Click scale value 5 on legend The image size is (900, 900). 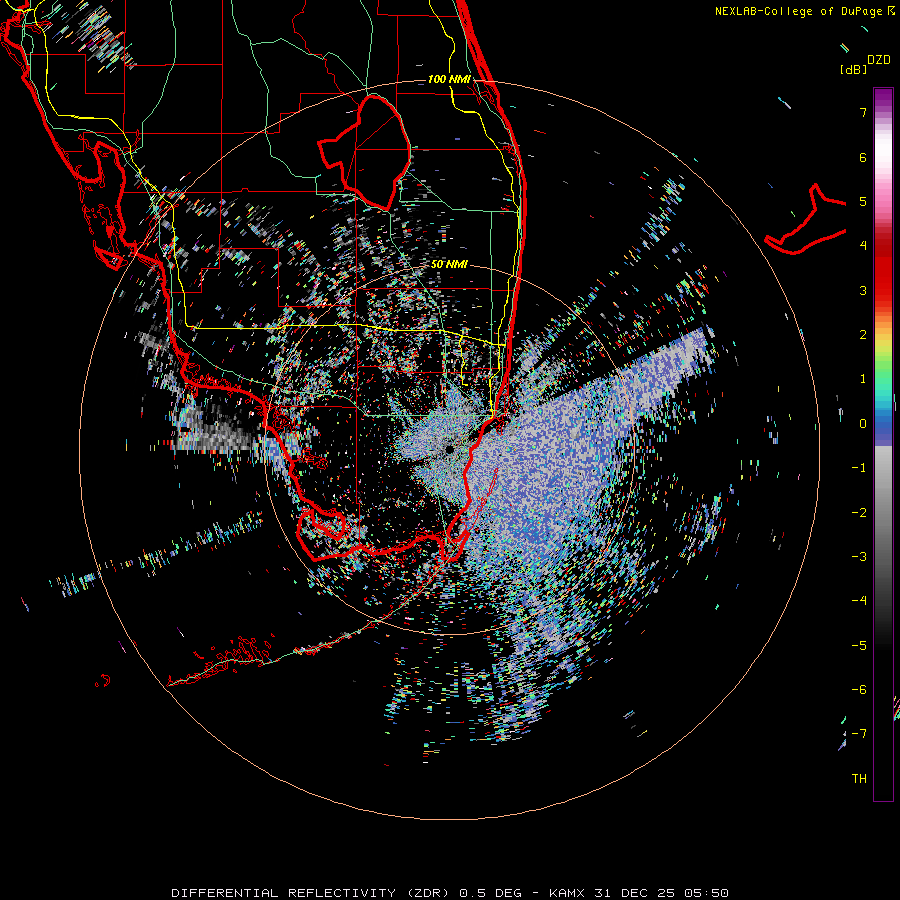[863, 201]
